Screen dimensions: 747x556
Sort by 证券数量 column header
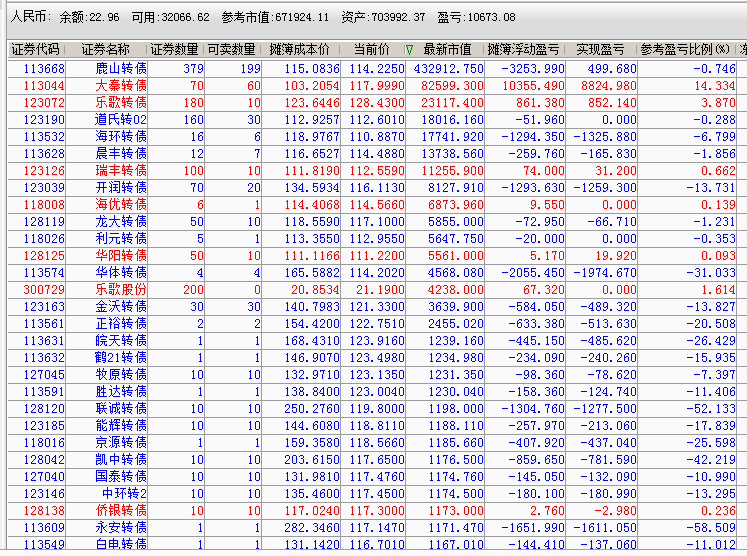click(x=174, y=50)
